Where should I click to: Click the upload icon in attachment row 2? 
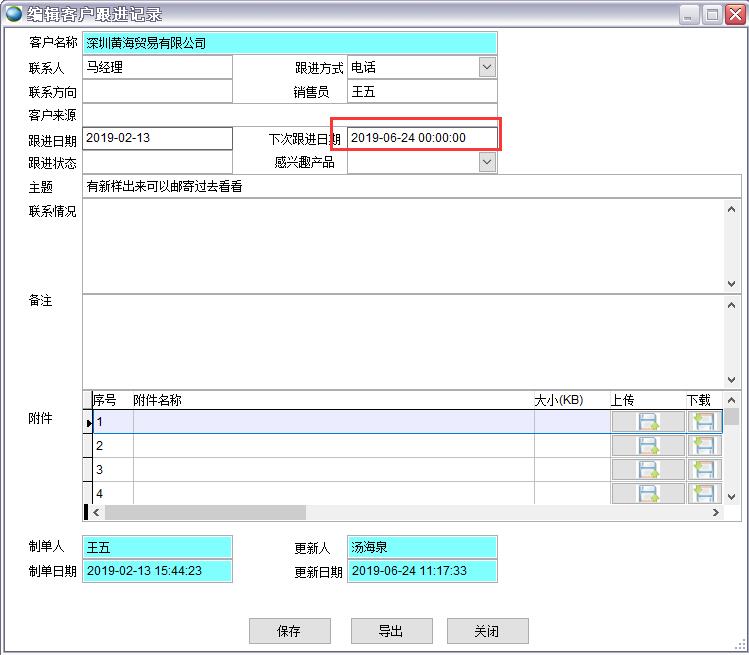coord(648,446)
